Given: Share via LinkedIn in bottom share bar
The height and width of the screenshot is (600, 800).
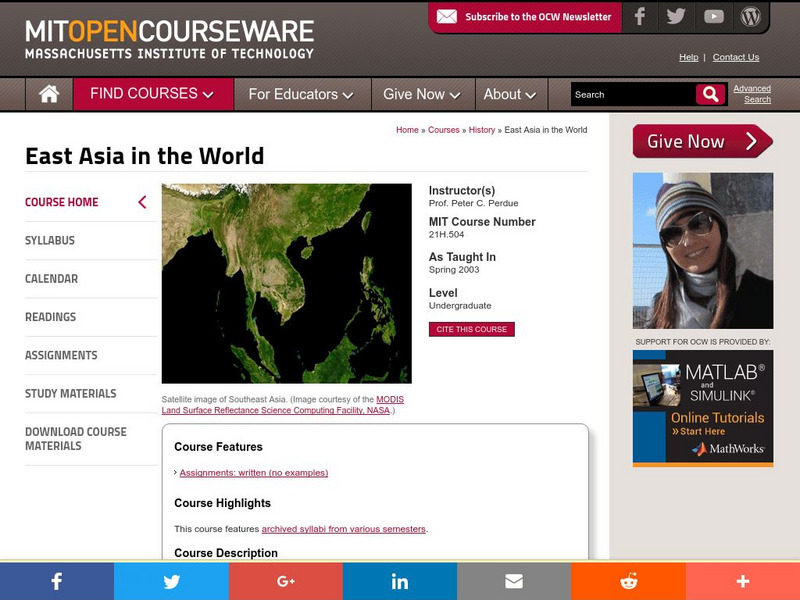Looking at the screenshot, I should click(400, 581).
